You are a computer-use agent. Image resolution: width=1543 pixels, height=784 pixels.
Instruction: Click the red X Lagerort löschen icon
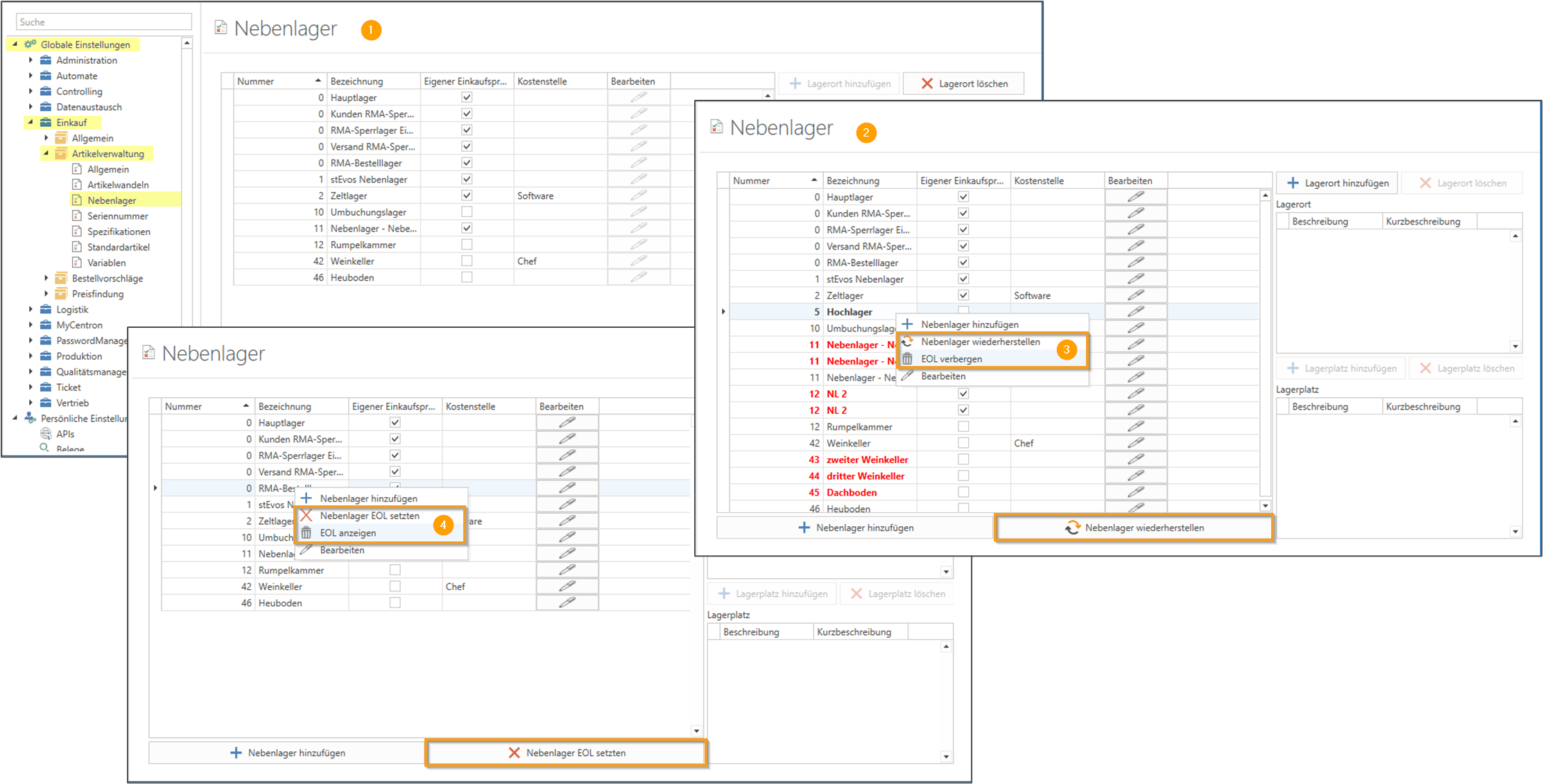pos(926,84)
